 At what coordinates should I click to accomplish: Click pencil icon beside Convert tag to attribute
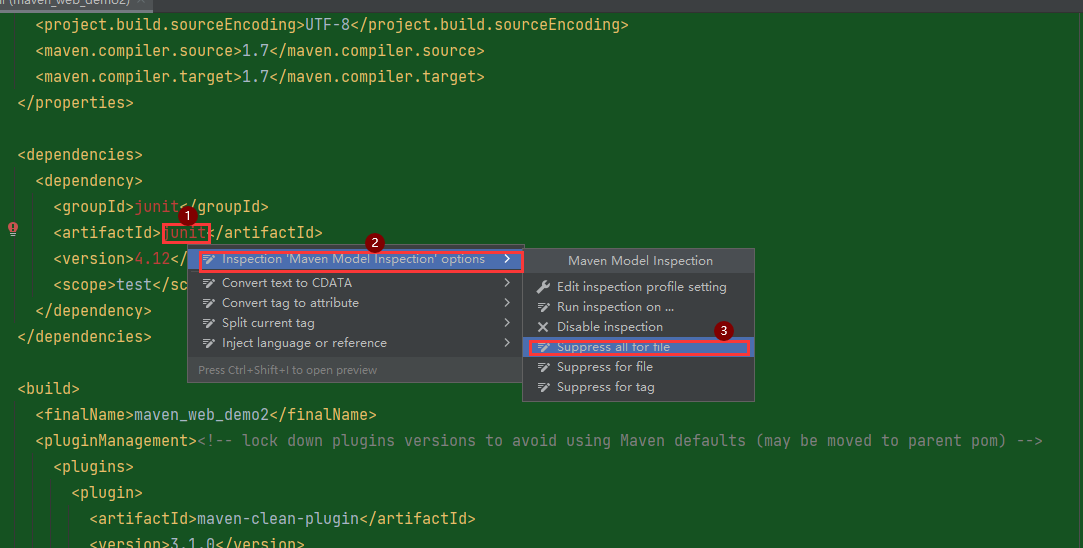209,303
